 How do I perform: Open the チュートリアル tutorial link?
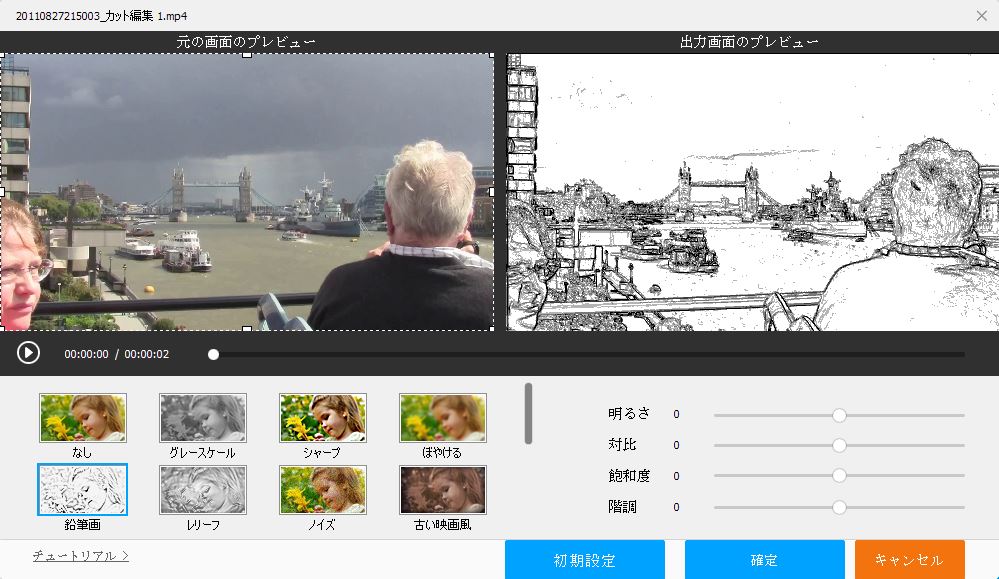click(80, 556)
